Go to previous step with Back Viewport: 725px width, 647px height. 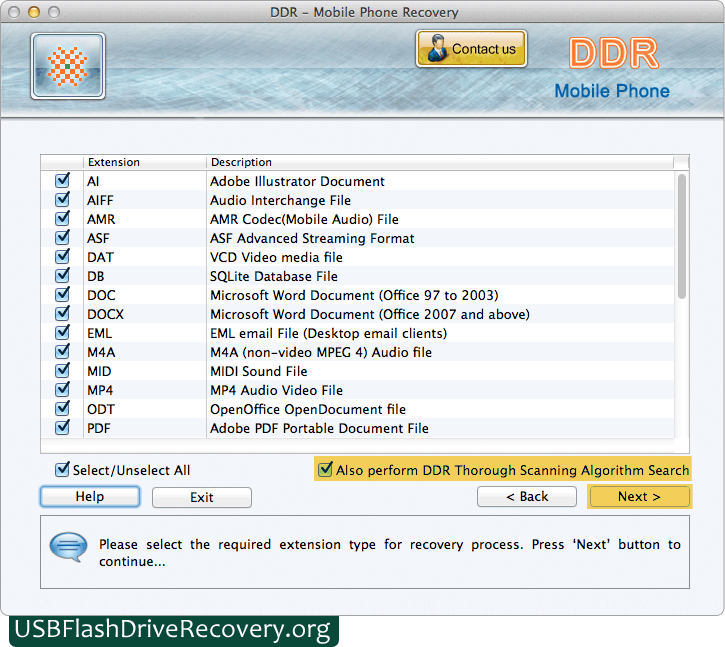(x=527, y=497)
